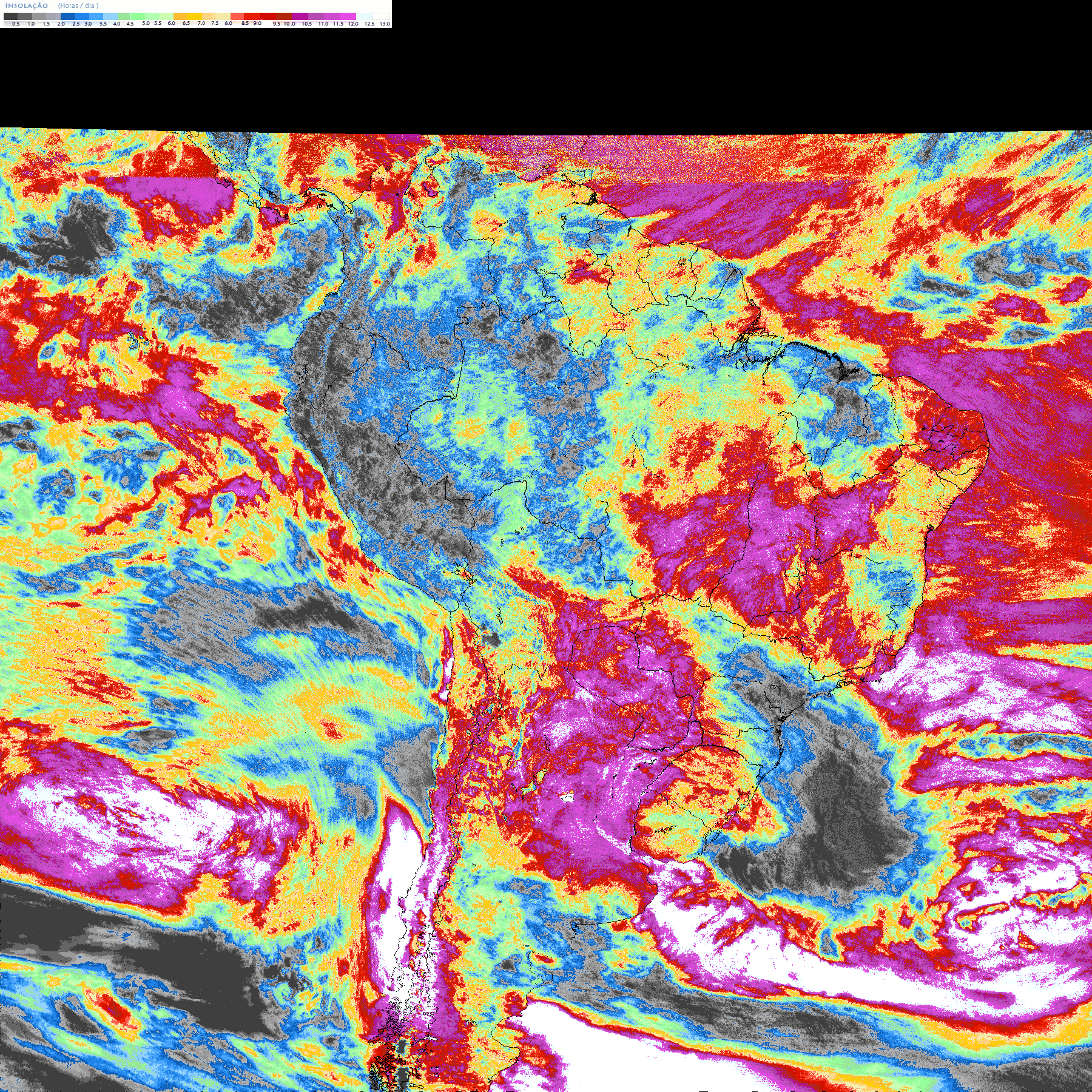Click the '3.0' legend value
Viewport: 1092px width, 1092px height.
click(88, 24)
